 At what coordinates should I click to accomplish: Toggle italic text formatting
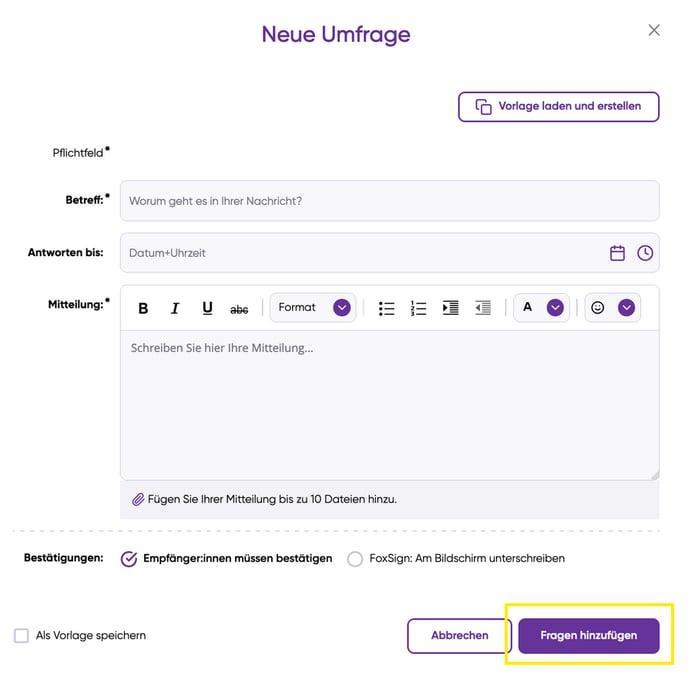point(175,308)
